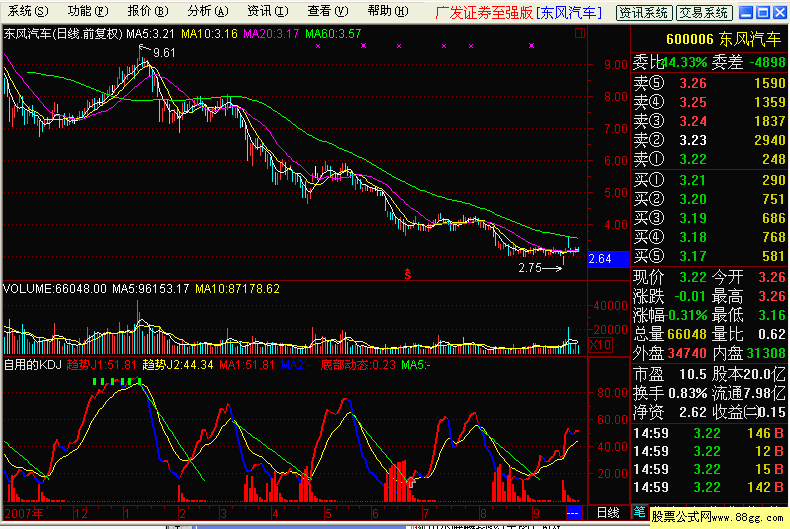Click the 趋势J1:51.81 label

click(x=101, y=365)
